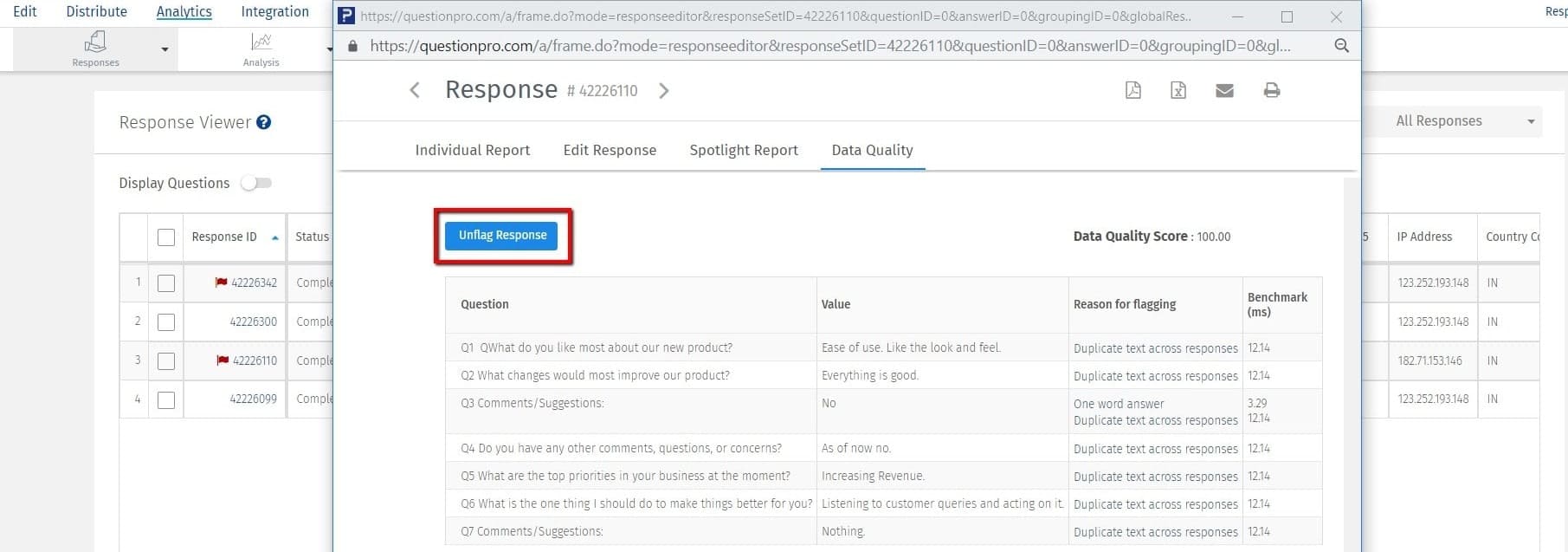The width and height of the screenshot is (1568, 552).
Task: Open response ID 42226300 link
Action: tap(254, 321)
